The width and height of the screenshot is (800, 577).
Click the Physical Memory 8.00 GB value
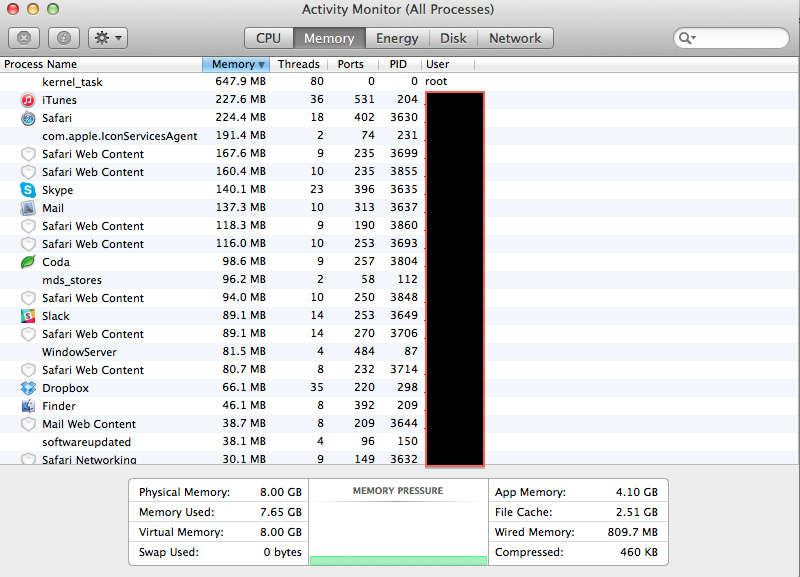(x=281, y=492)
